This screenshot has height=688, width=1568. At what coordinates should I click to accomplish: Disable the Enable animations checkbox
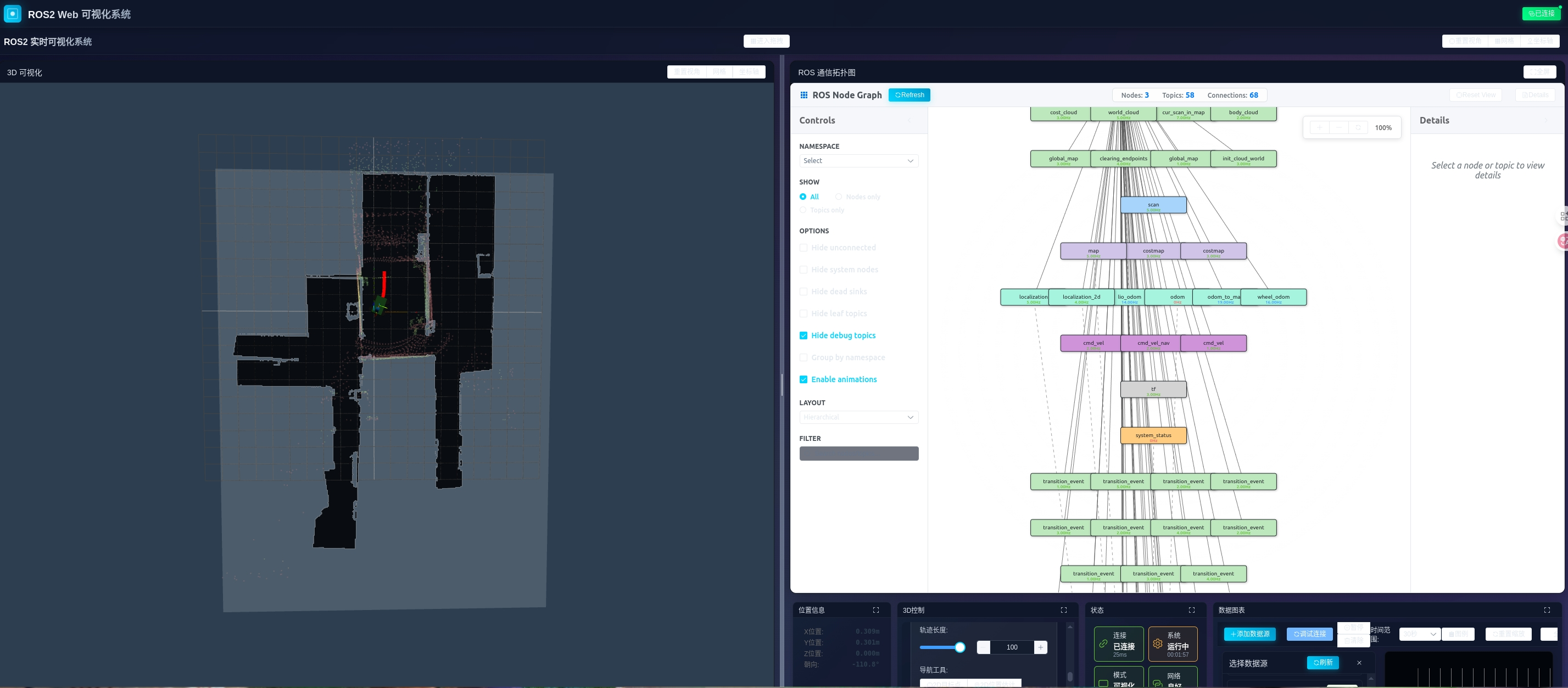803,379
